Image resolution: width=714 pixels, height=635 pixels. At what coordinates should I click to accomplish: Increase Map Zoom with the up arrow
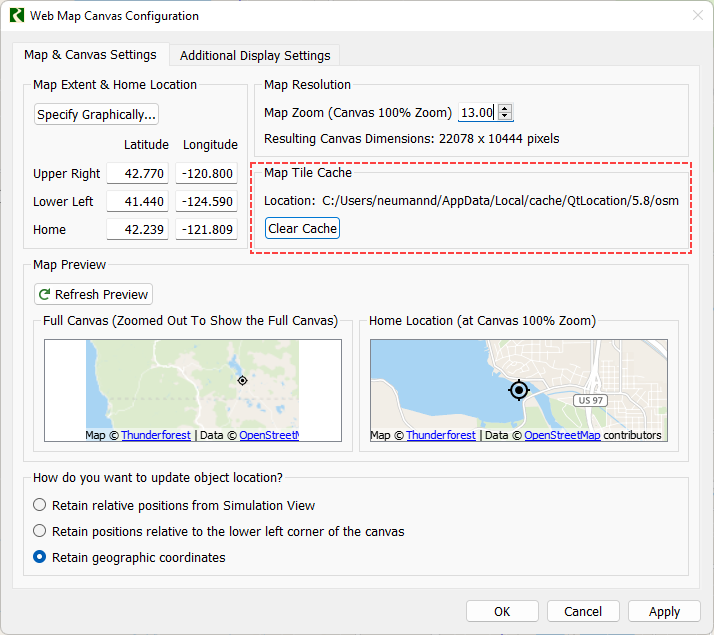point(505,109)
